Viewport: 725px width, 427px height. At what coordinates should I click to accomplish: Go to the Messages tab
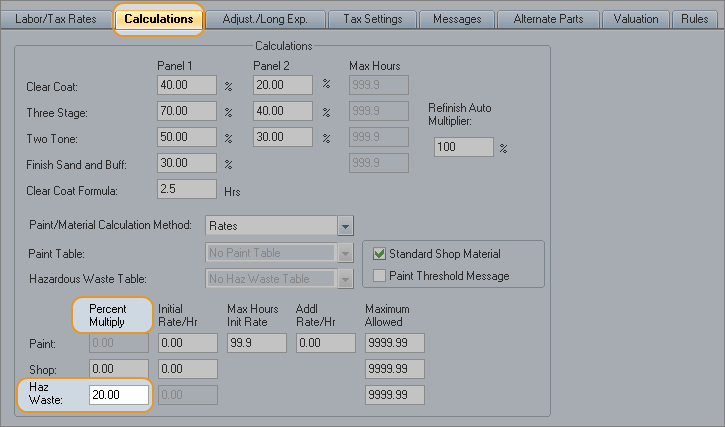pos(456,19)
